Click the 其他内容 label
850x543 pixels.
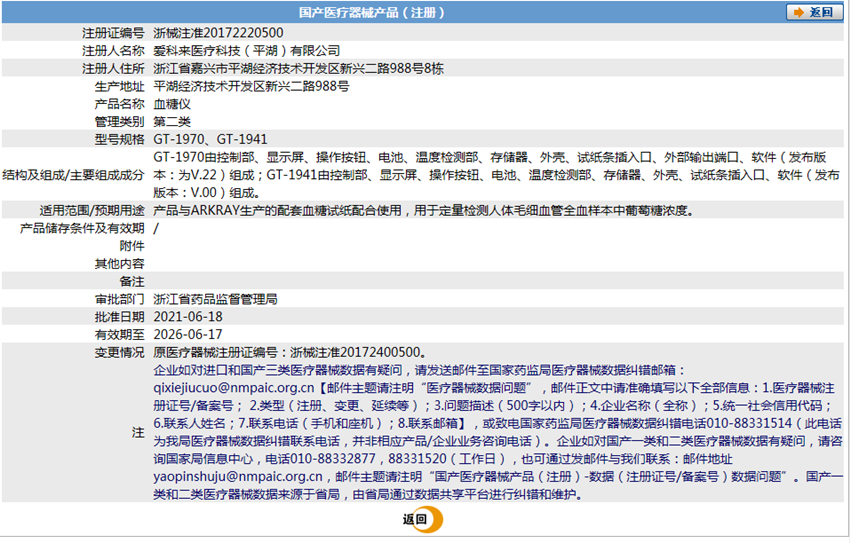119,264
